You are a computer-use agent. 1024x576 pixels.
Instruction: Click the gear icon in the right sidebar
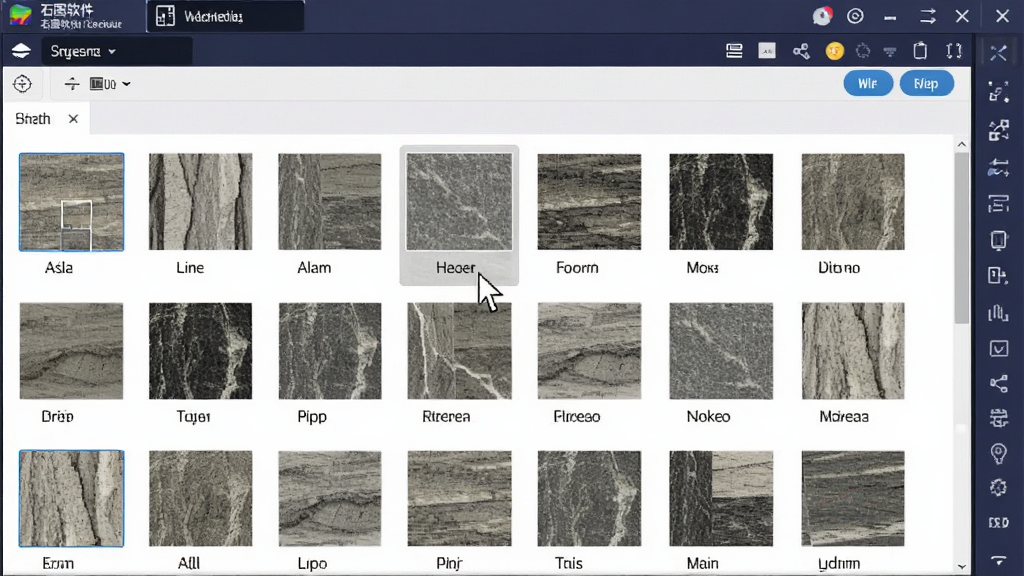(x=998, y=487)
